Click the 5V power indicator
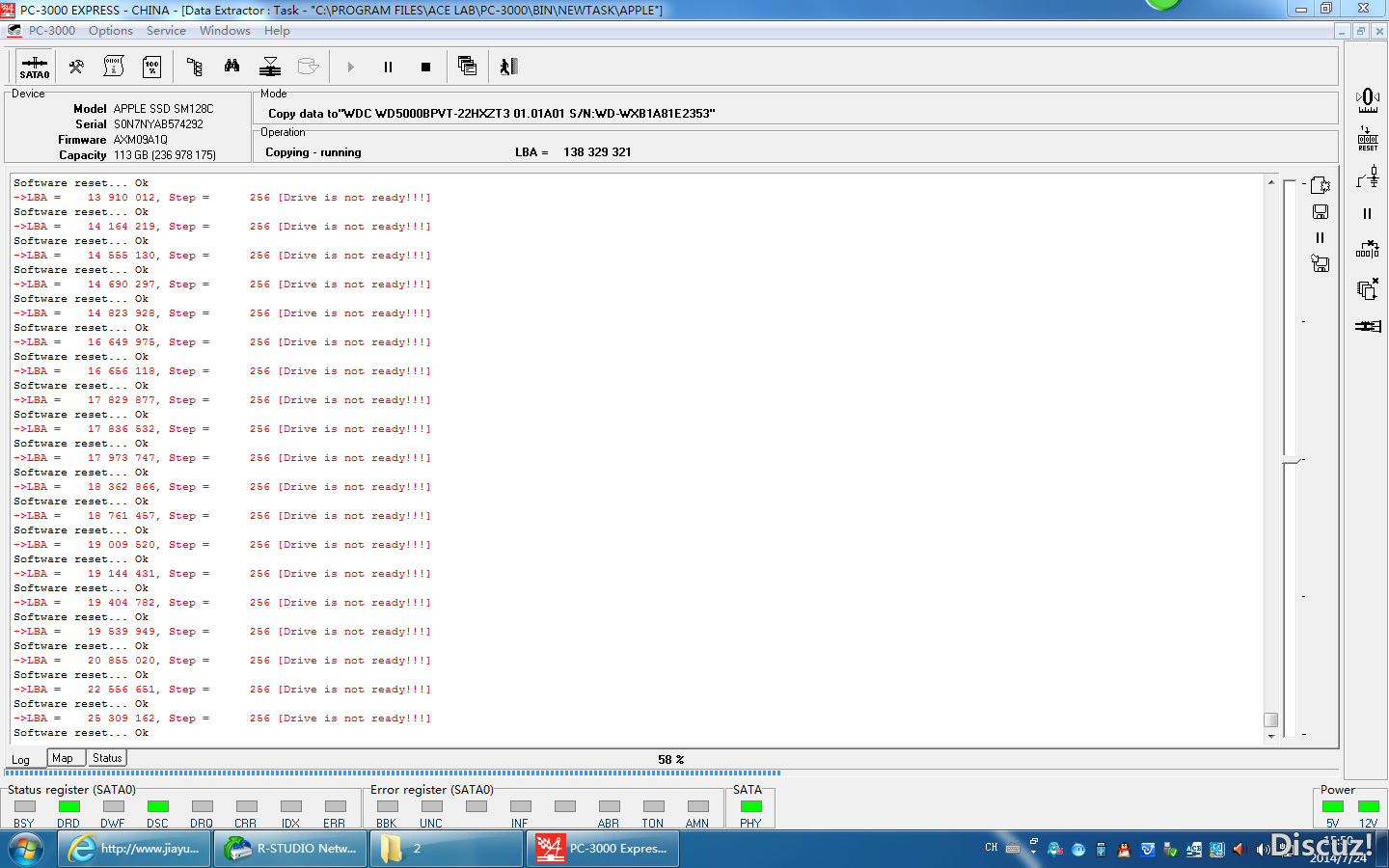Image resolution: width=1389 pixels, height=868 pixels. click(x=1333, y=806)
